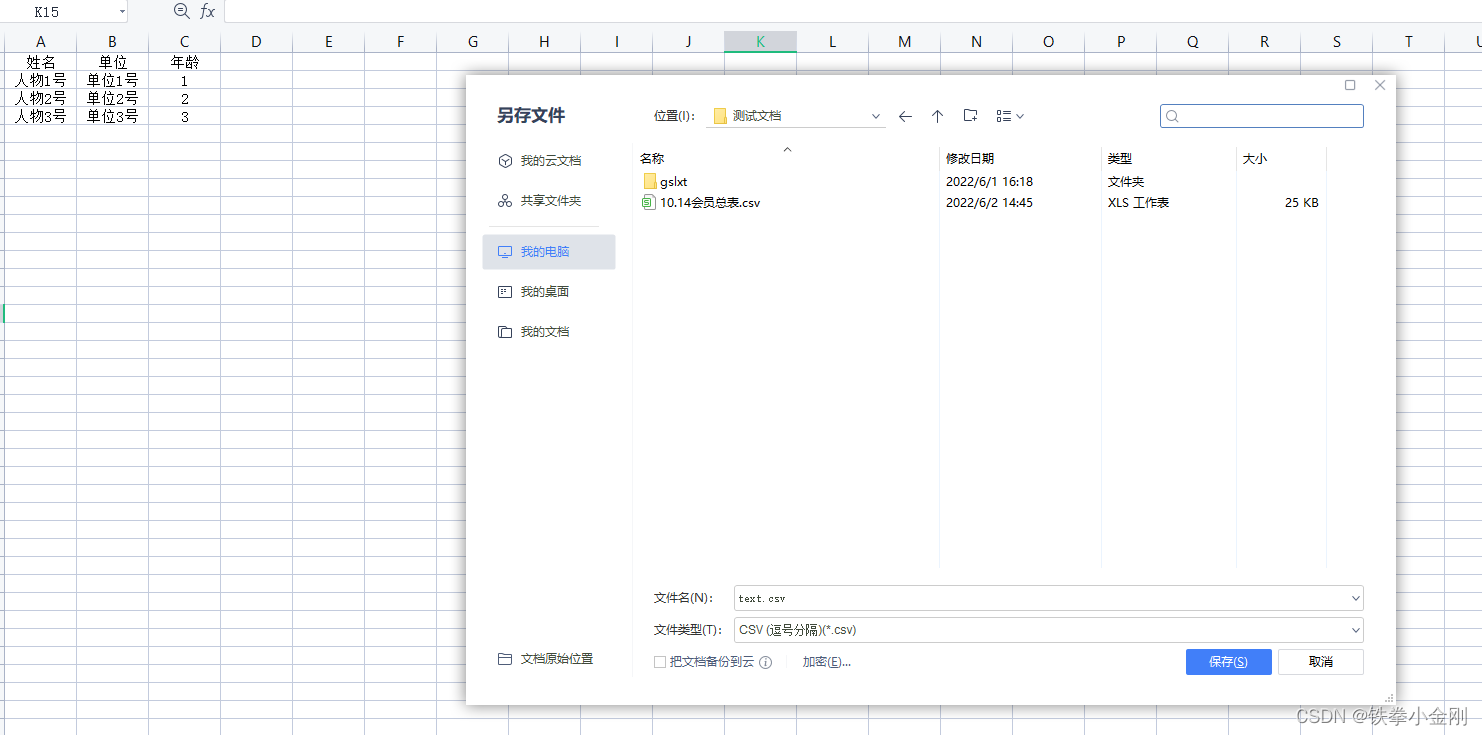Select column K header in the spreadsheet

[760, 41]
